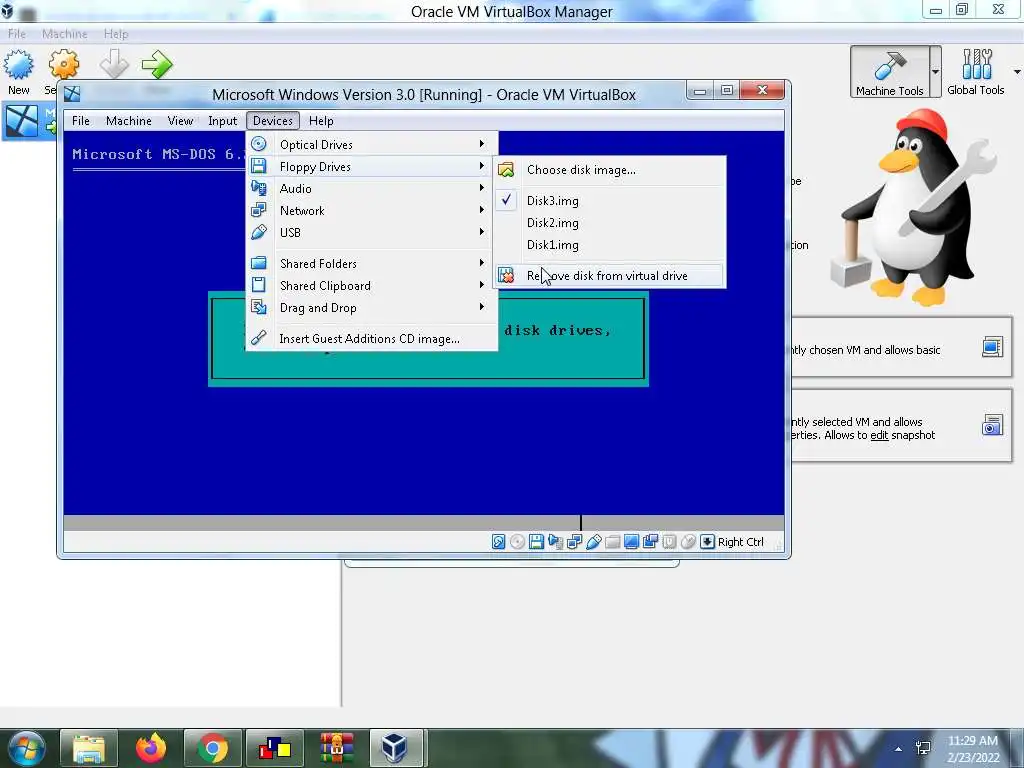
Task: Click the Optical Drives disc icon in menu
Action: (x=259, y=144)
